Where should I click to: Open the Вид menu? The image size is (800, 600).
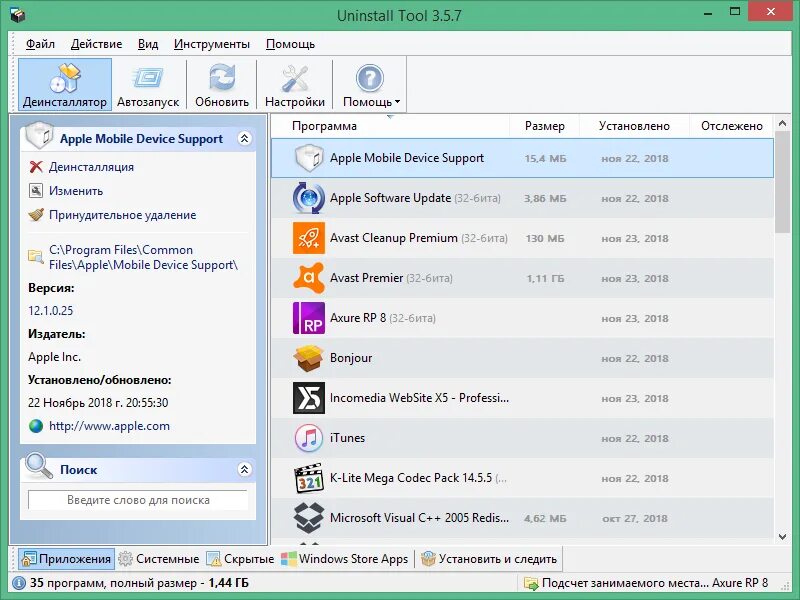(x=148, y=44)
